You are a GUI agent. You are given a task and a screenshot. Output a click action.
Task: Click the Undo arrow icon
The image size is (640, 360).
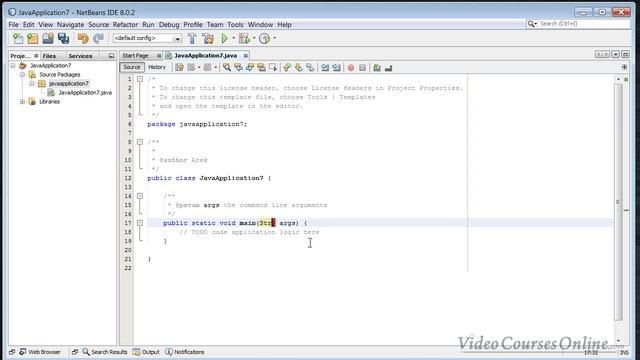point(83,38)
